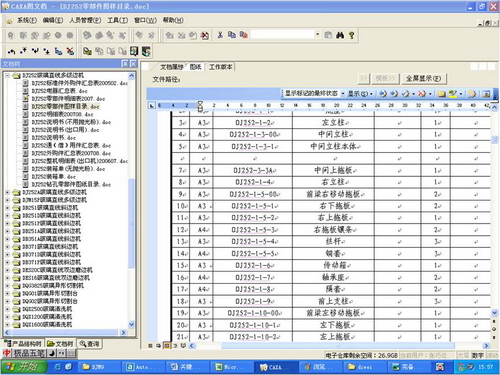
Task: Click the New Comment folder icon
Action: [x=441, y=94]
